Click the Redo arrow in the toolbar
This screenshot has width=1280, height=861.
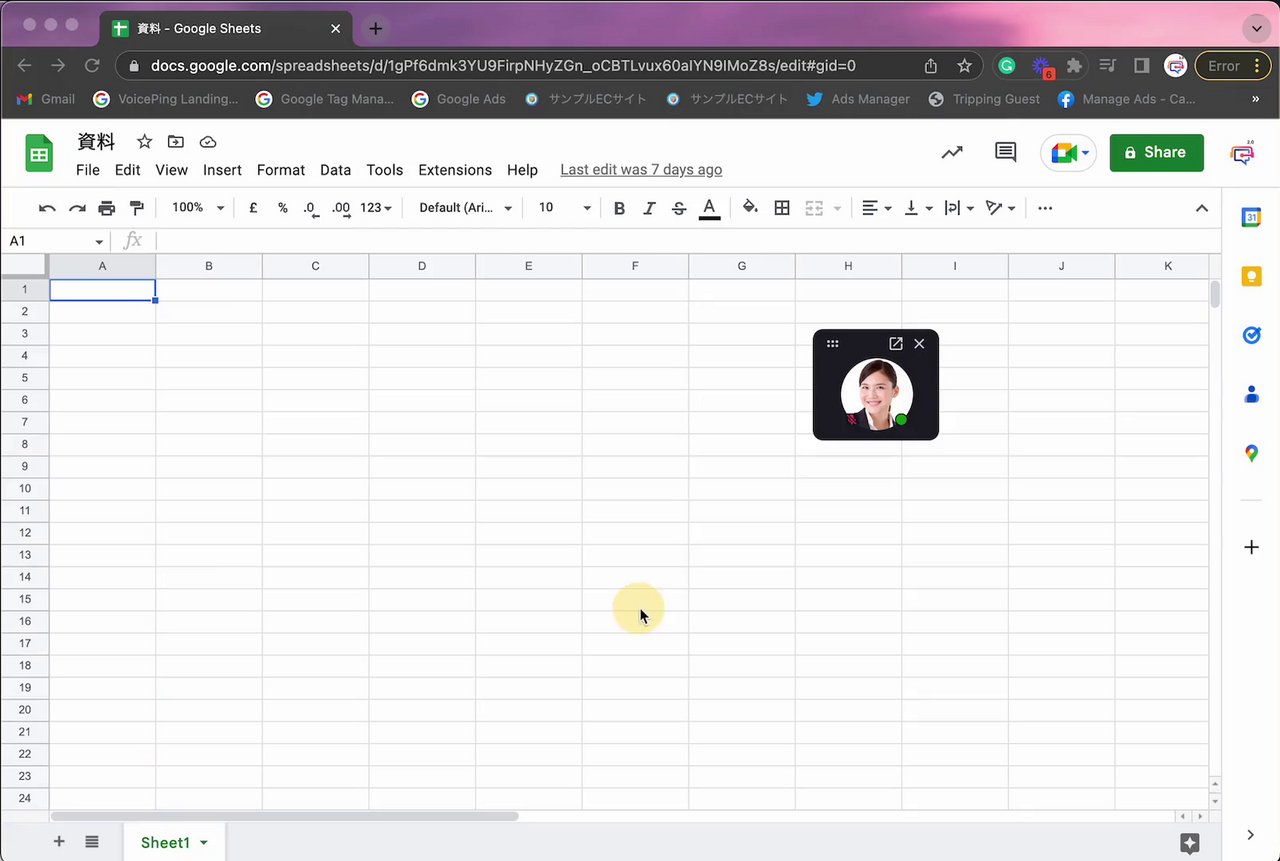(x=77, y=208)
